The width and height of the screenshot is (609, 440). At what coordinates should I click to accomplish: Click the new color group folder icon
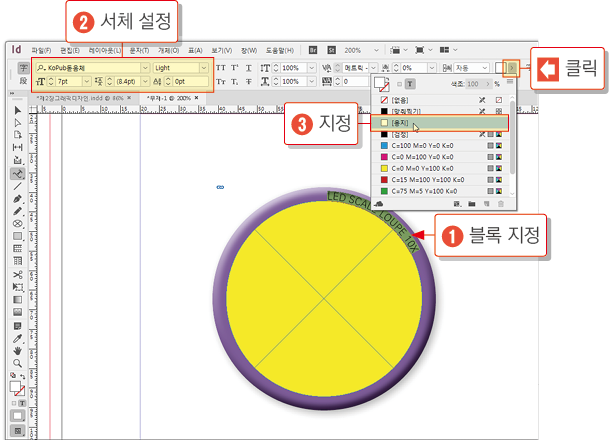point(472,203)
